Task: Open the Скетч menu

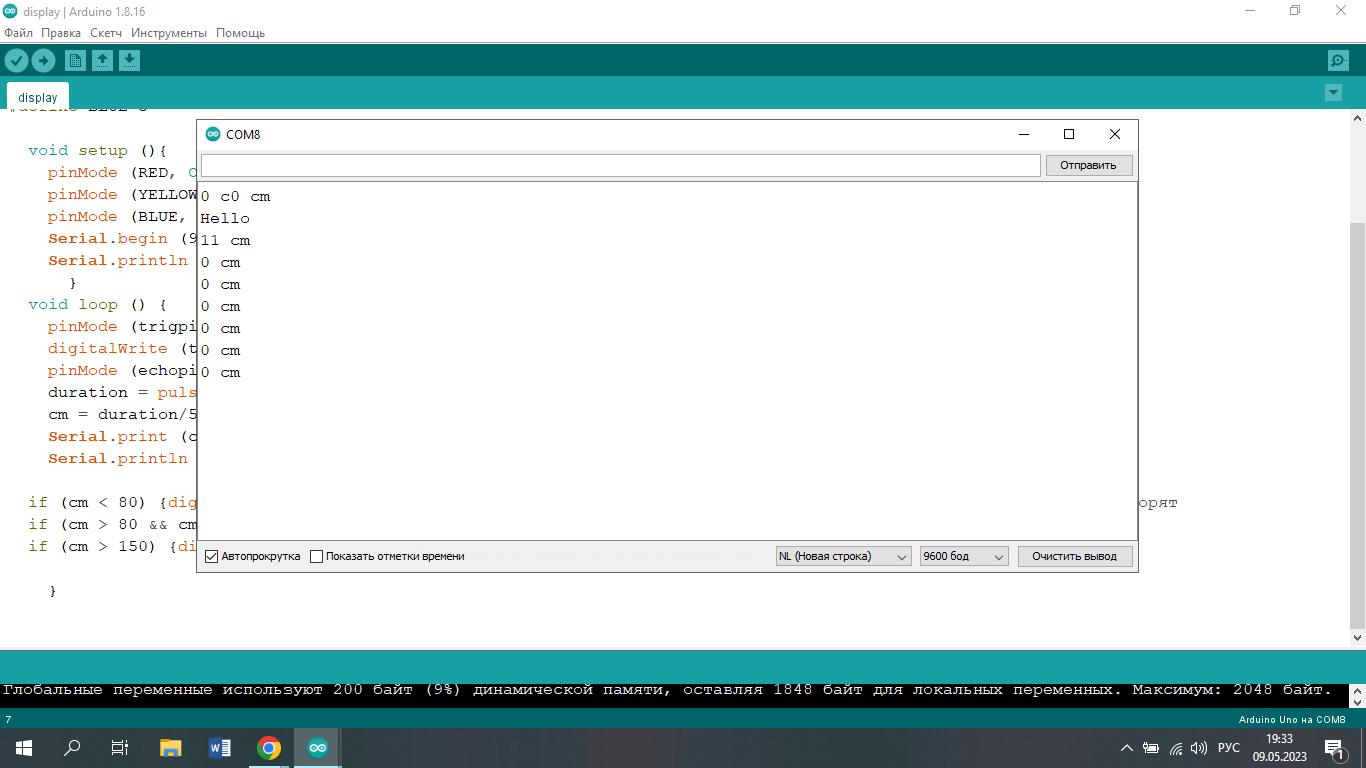Action: pyautogui.click(x=106, y=33)
